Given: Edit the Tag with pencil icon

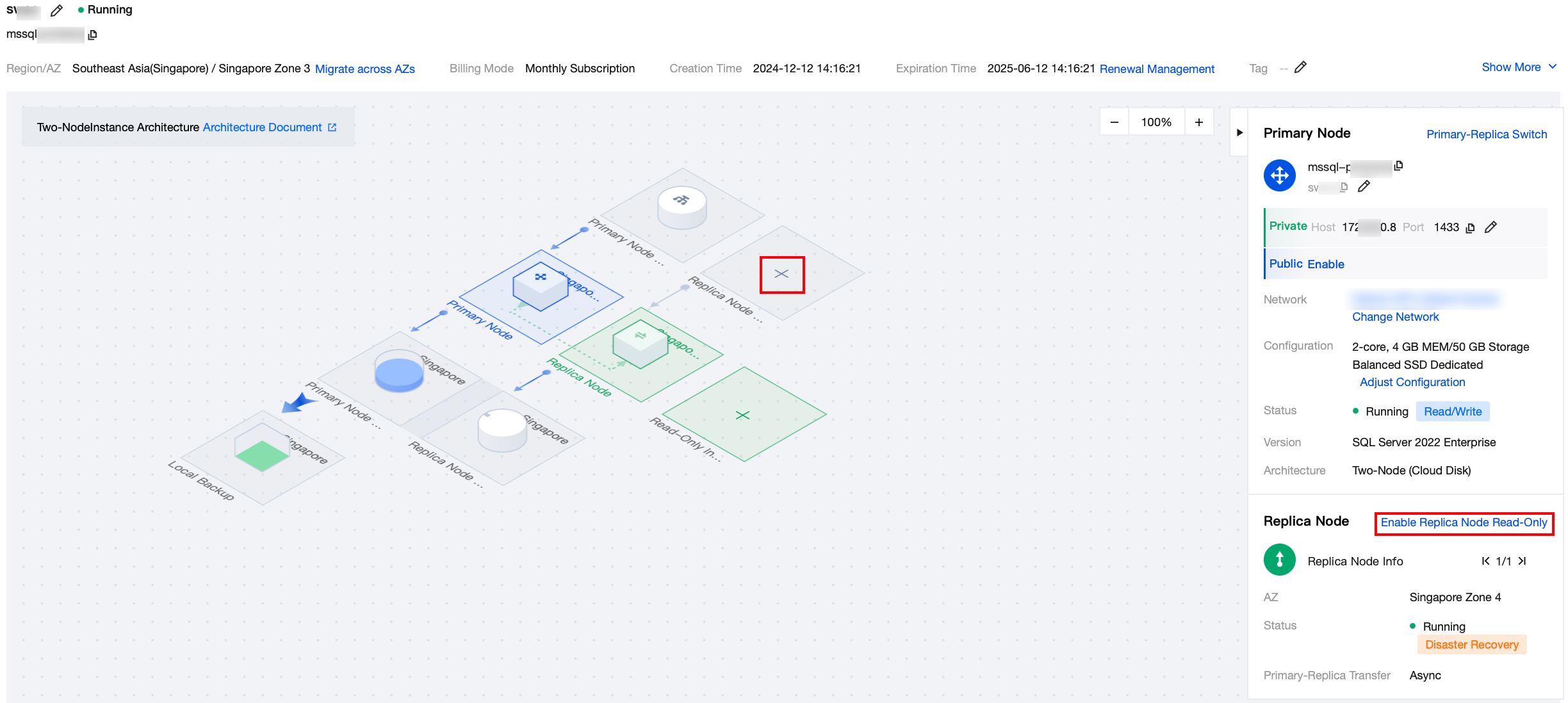Looking at the screenshot, I should click(1300, 67).
